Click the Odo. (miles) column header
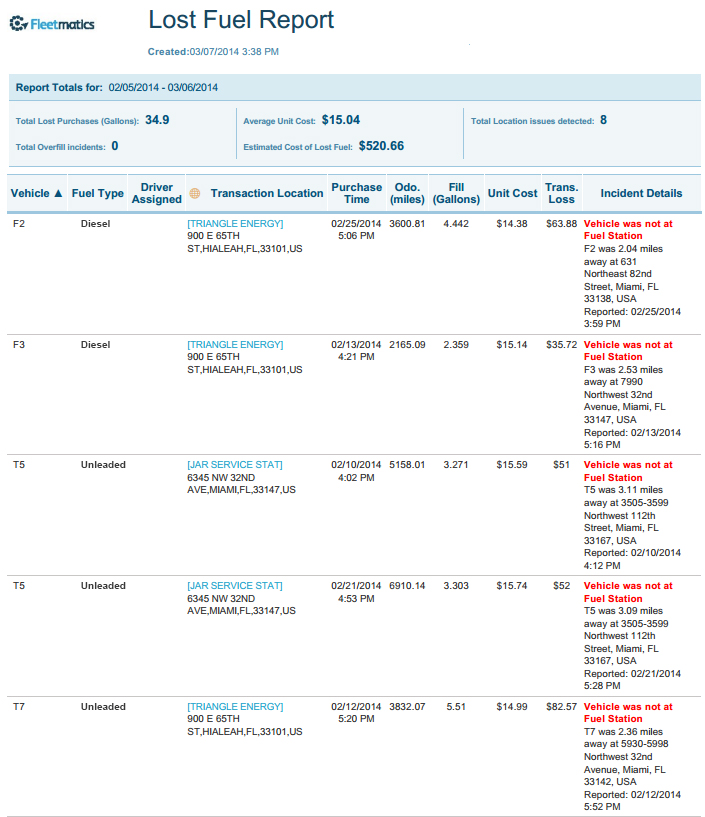This screenshot has width=705, height=817. click(x=407, y=193)
